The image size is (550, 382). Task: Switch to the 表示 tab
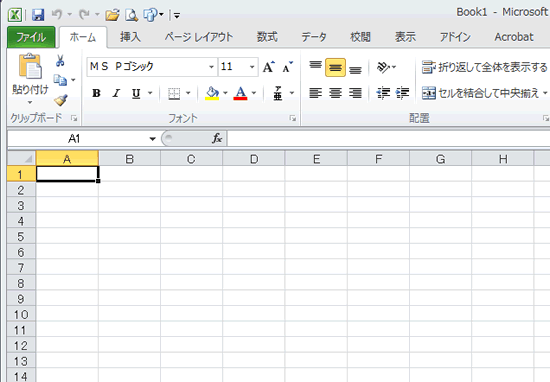(405, 37)
